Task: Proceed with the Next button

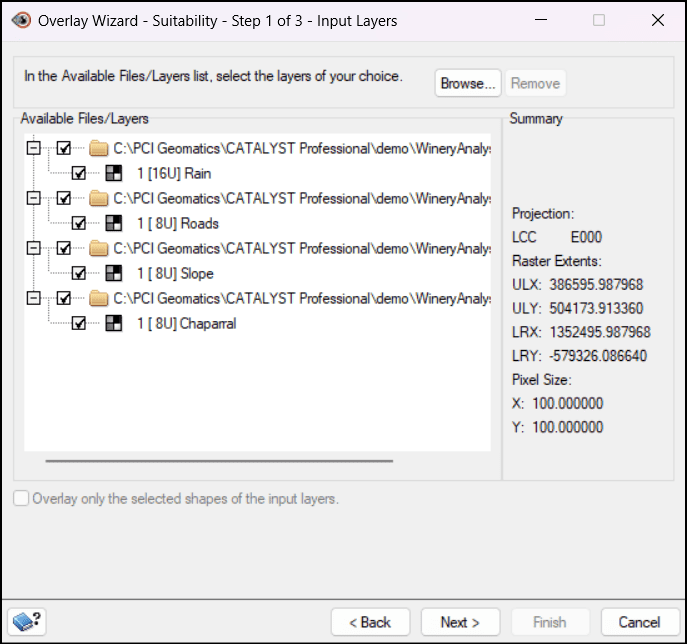Action: click(460, 622)
